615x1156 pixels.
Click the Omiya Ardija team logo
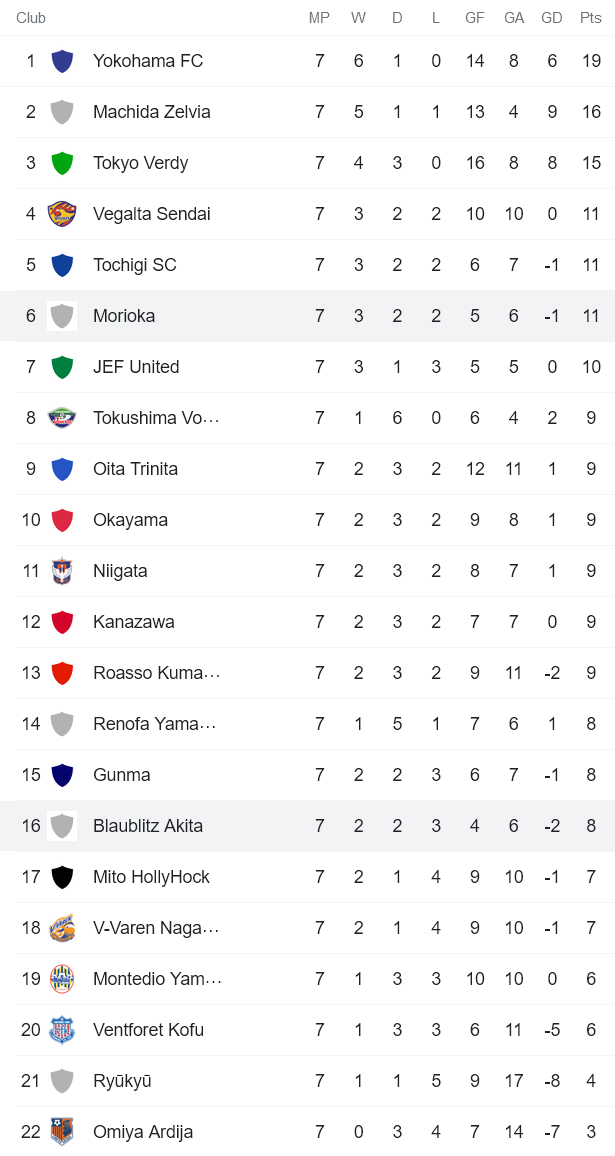tap(62, 1132)
